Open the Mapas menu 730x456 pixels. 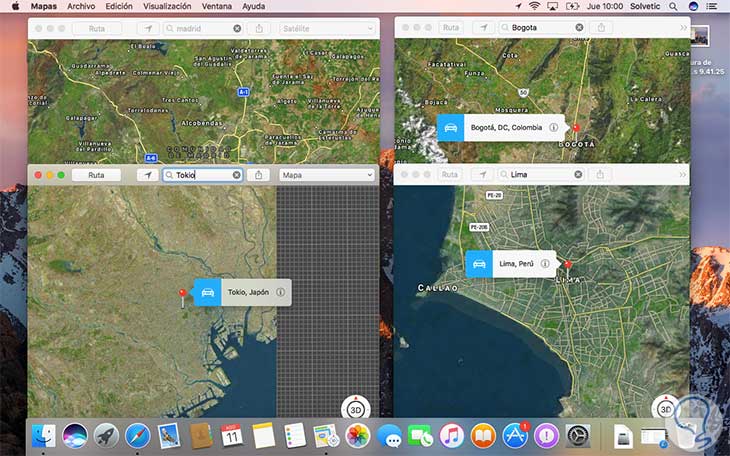(x=43, y=6)
